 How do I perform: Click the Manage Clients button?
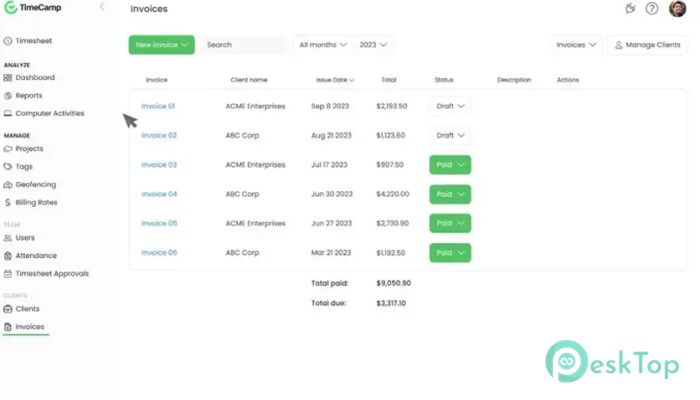click(647, 45)
